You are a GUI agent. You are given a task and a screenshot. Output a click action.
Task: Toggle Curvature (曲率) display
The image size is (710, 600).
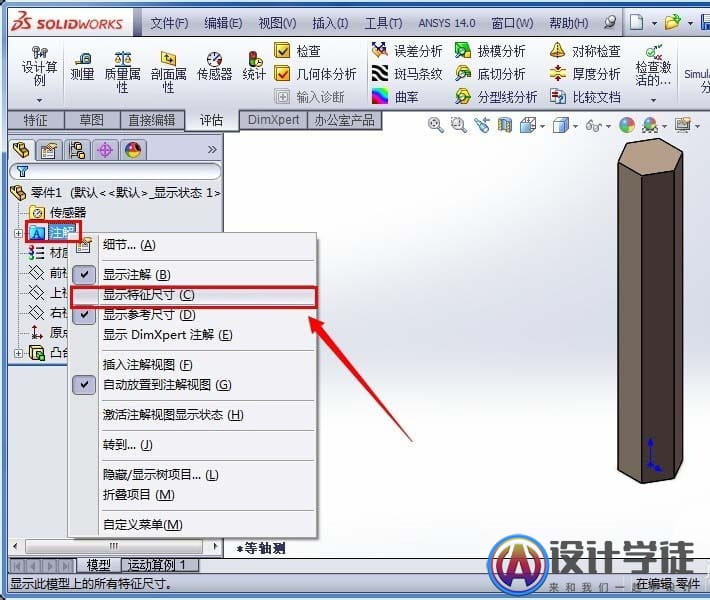click(395, 96)
